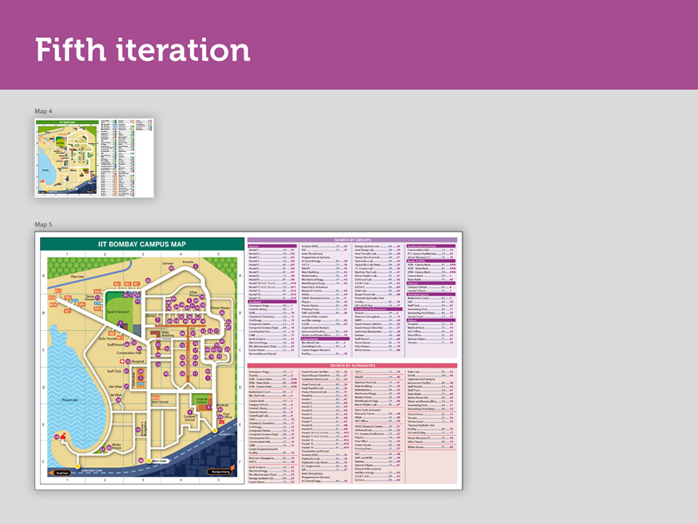Click the 'Vihar House' label

tap(194, 293)
